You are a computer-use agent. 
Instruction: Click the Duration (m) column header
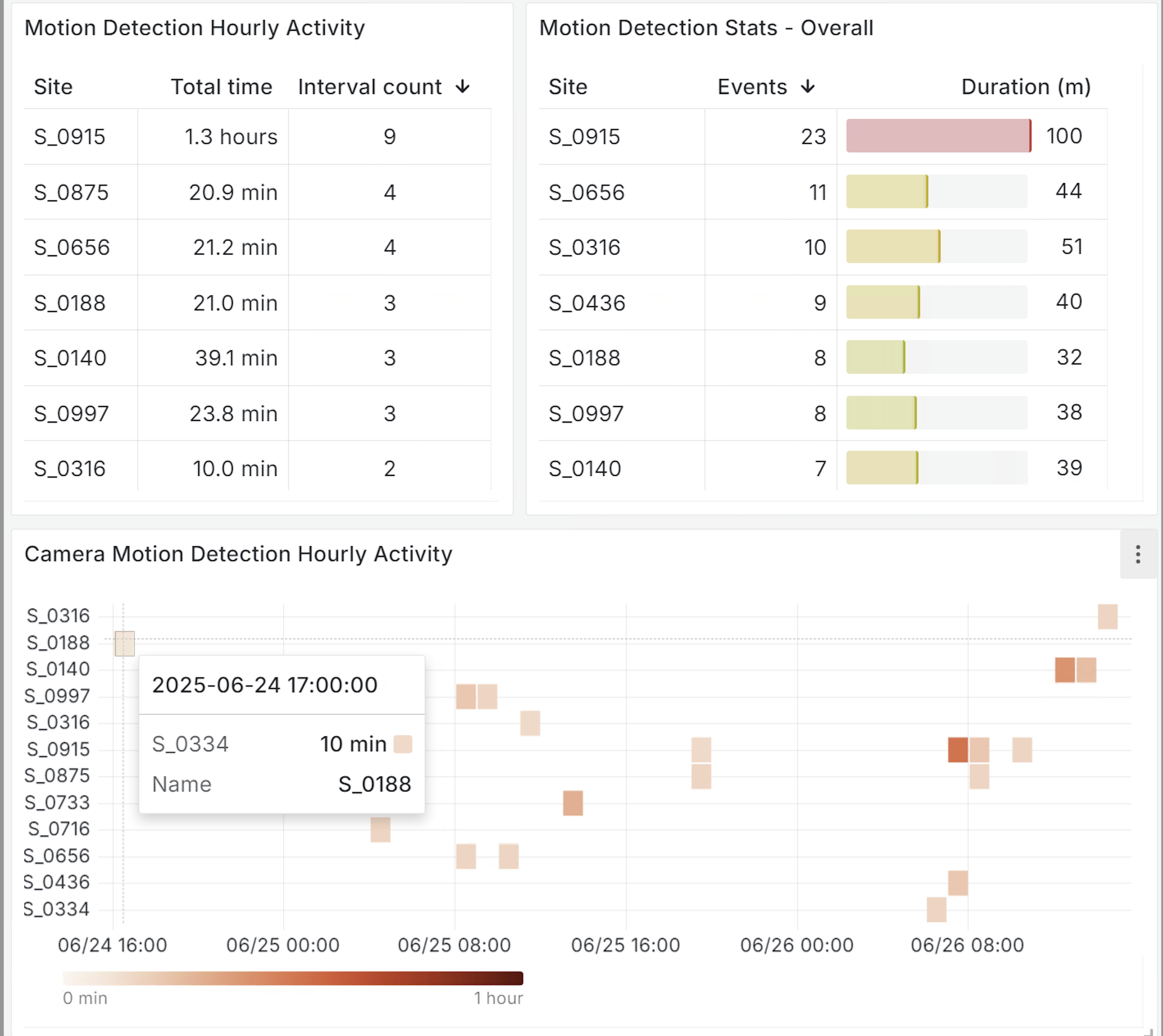1026,87
